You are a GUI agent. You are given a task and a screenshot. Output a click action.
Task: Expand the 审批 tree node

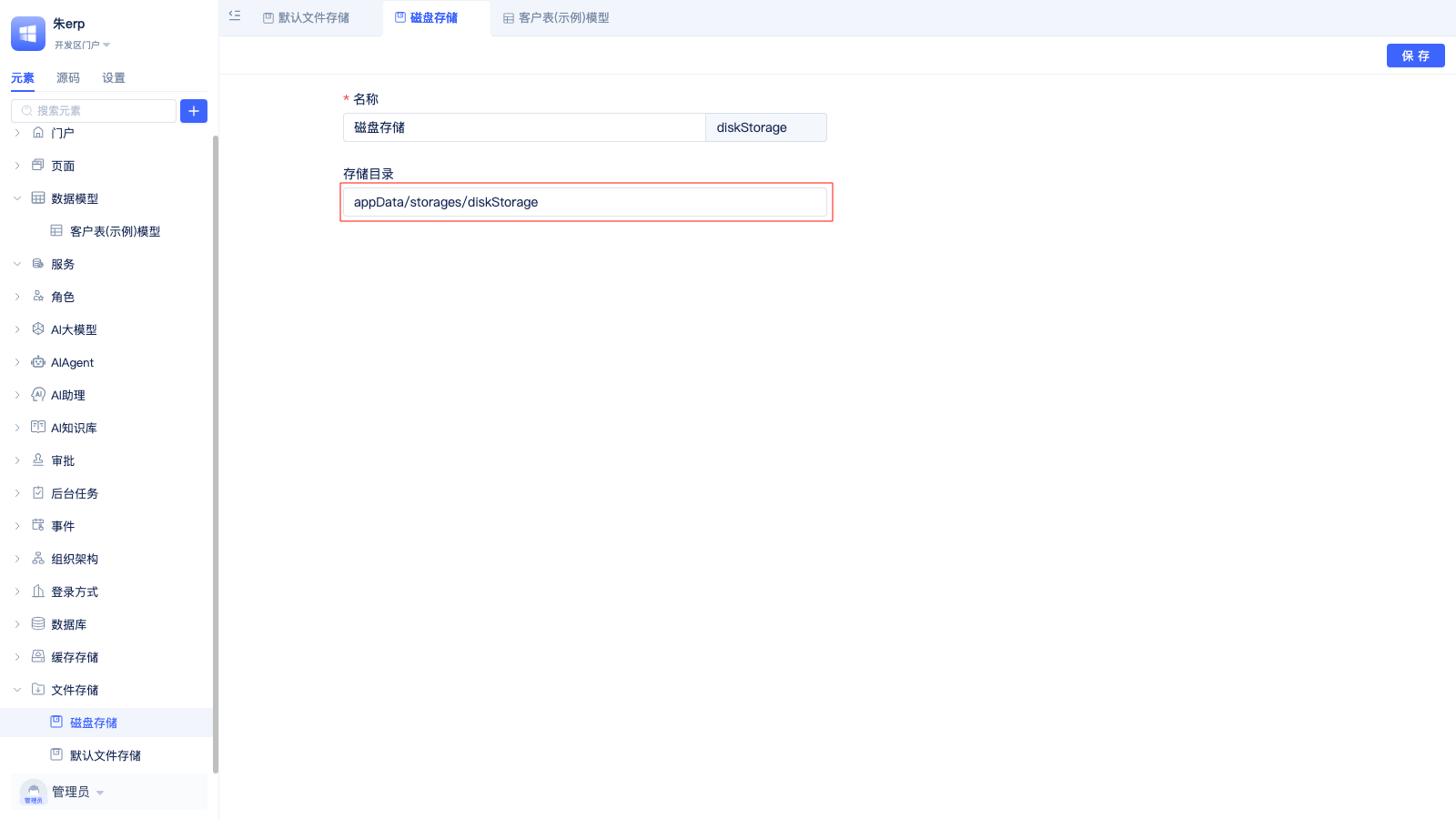(17, 460)
